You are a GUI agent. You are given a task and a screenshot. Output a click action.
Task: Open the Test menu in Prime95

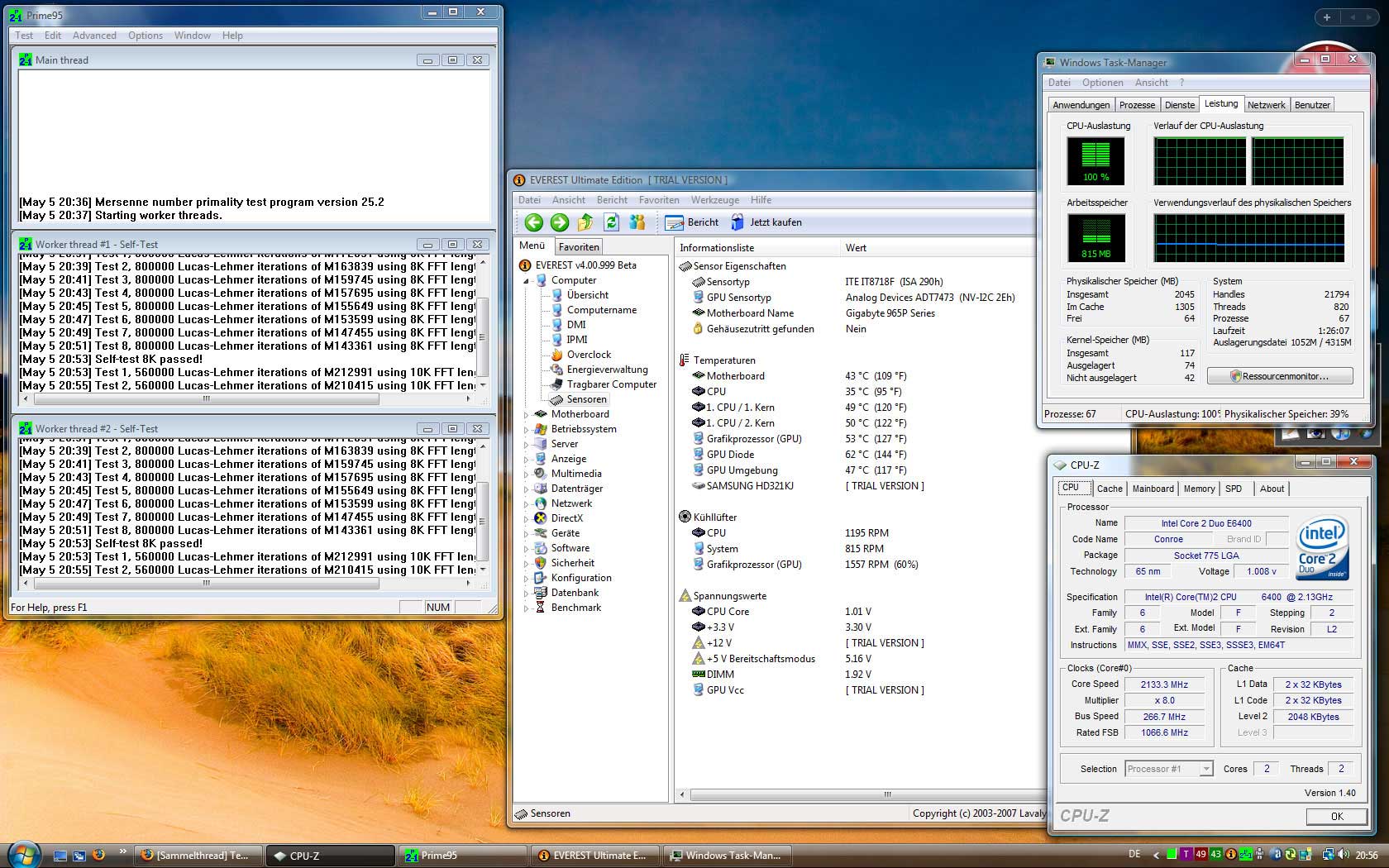[24, 36]
